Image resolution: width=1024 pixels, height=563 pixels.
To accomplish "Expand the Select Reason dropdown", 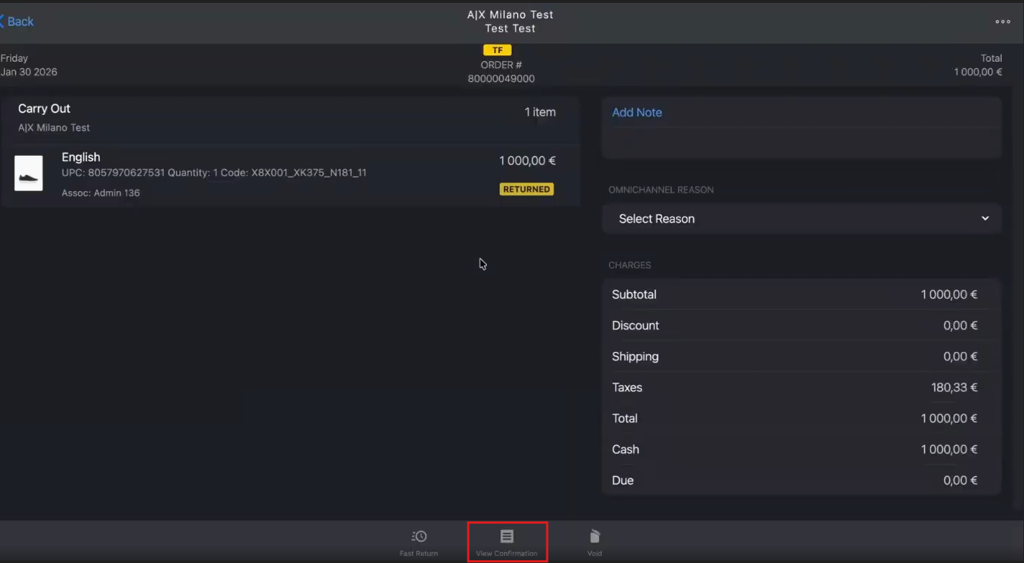I will [x=801, y=219].
